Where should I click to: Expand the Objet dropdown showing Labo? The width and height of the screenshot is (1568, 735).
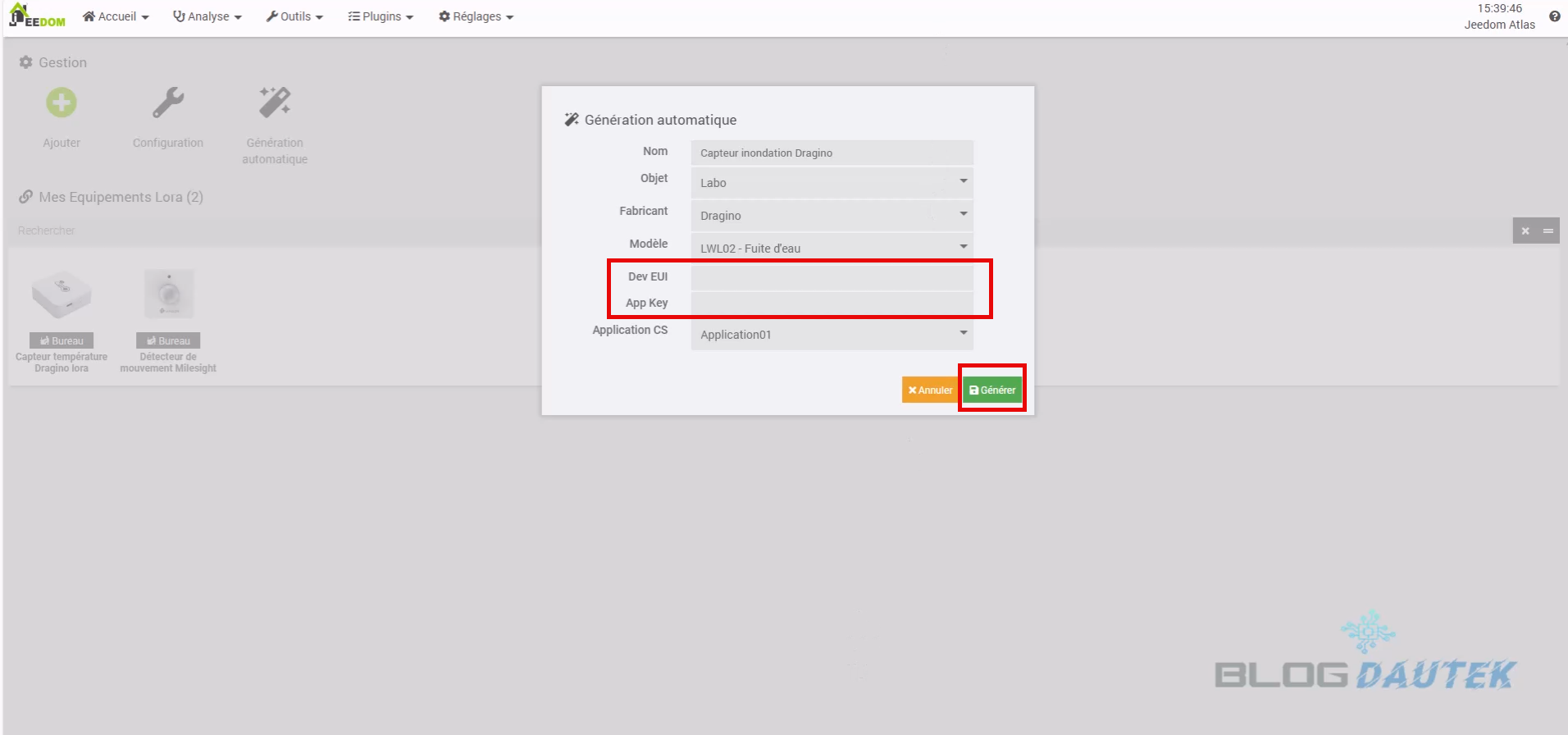coord(832,182)
